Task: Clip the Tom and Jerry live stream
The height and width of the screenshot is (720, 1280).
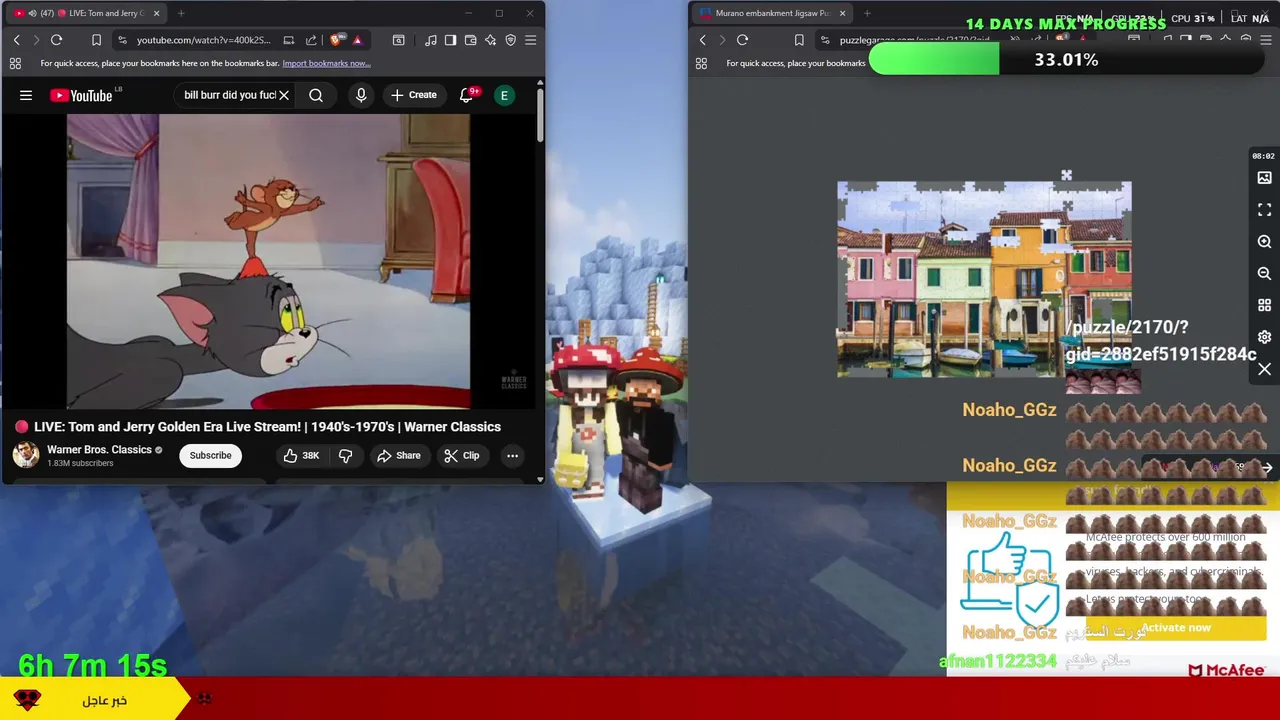Action: coord(461,456)
